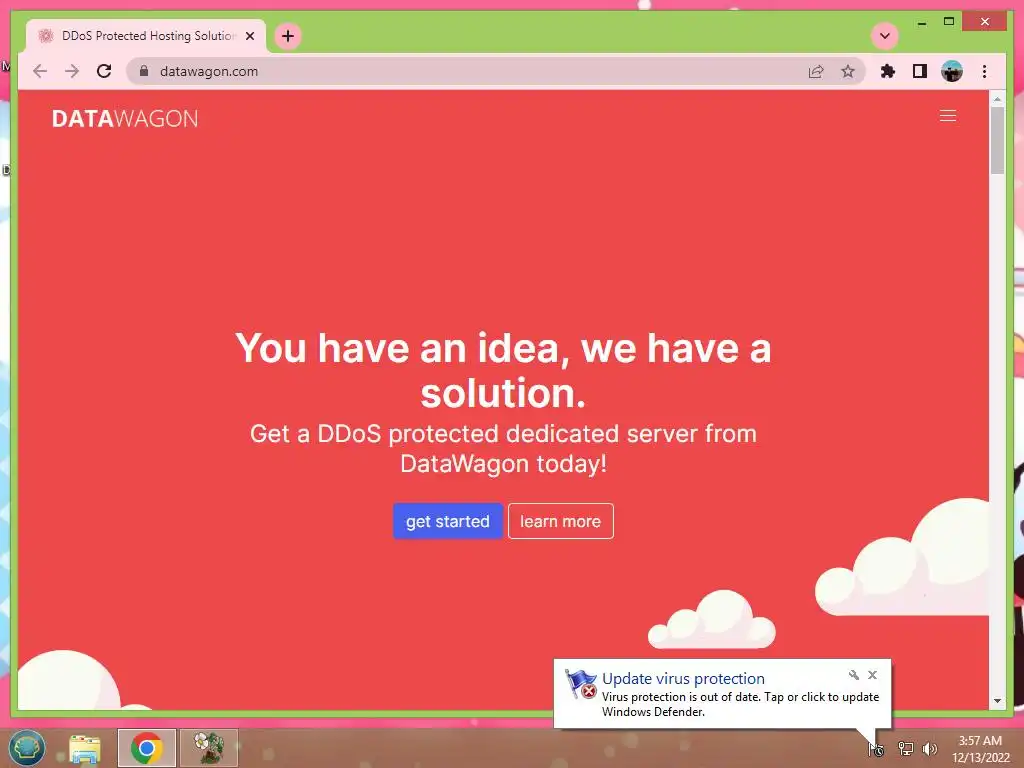Image resolution: width=1024 pixels, height=768 pixels.
Task: Maximize the Chrome window
Action: [949, 22]
